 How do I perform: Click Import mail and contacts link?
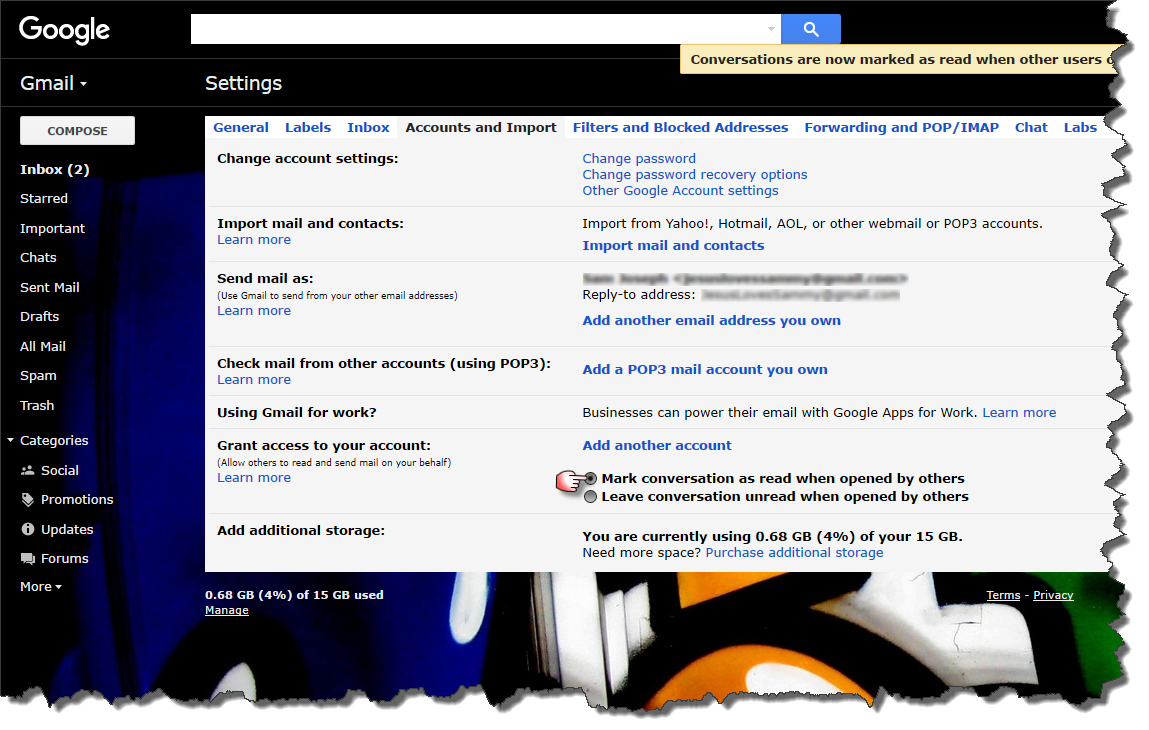(673, 246)
